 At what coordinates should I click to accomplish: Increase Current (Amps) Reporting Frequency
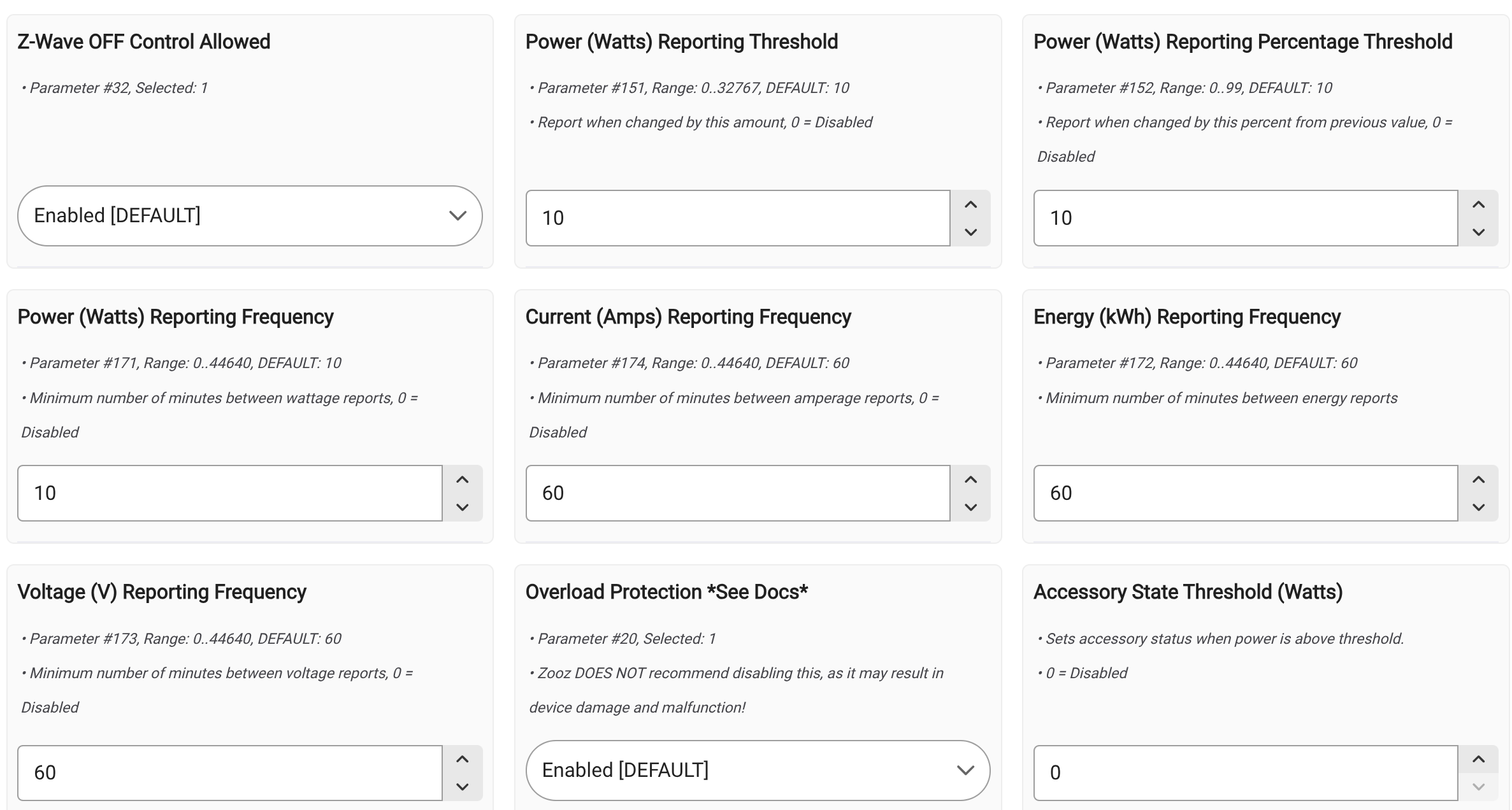pos(970,480)
